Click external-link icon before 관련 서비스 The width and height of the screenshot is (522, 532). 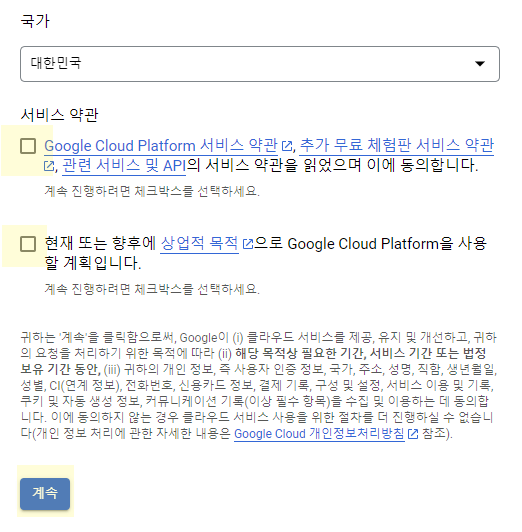[49, 166]
